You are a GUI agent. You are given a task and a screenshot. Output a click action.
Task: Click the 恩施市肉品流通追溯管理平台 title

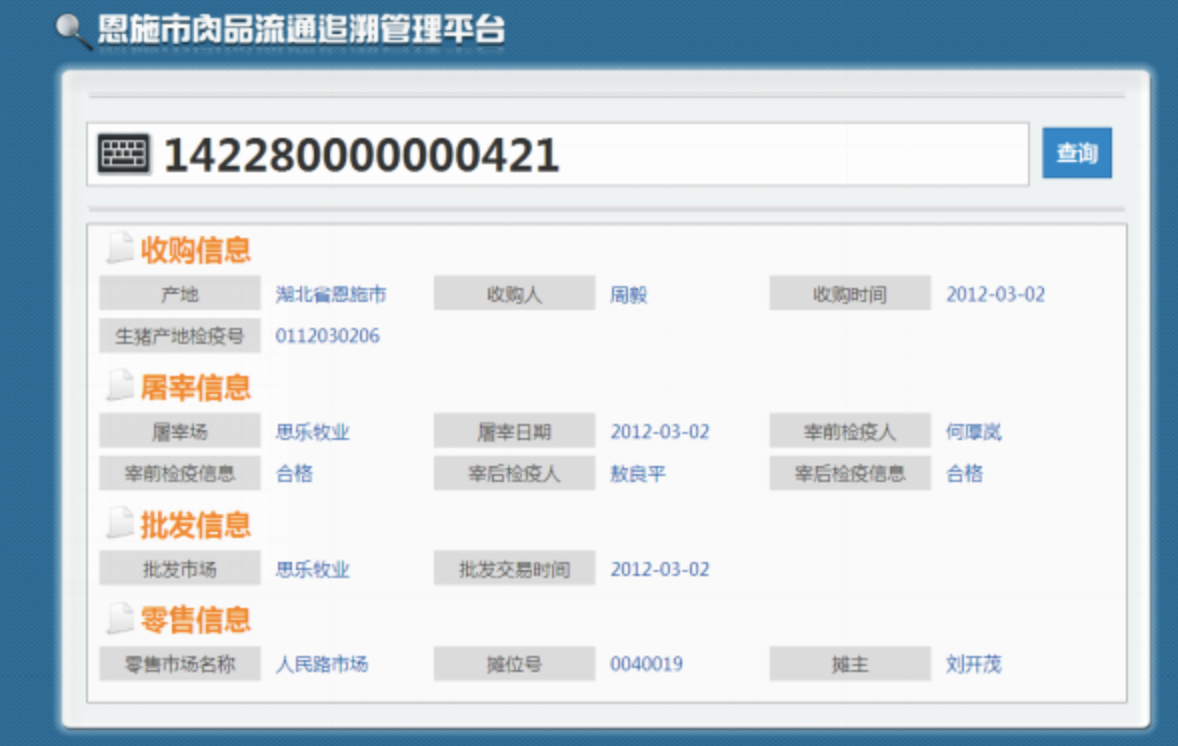[x=300, y=30]
